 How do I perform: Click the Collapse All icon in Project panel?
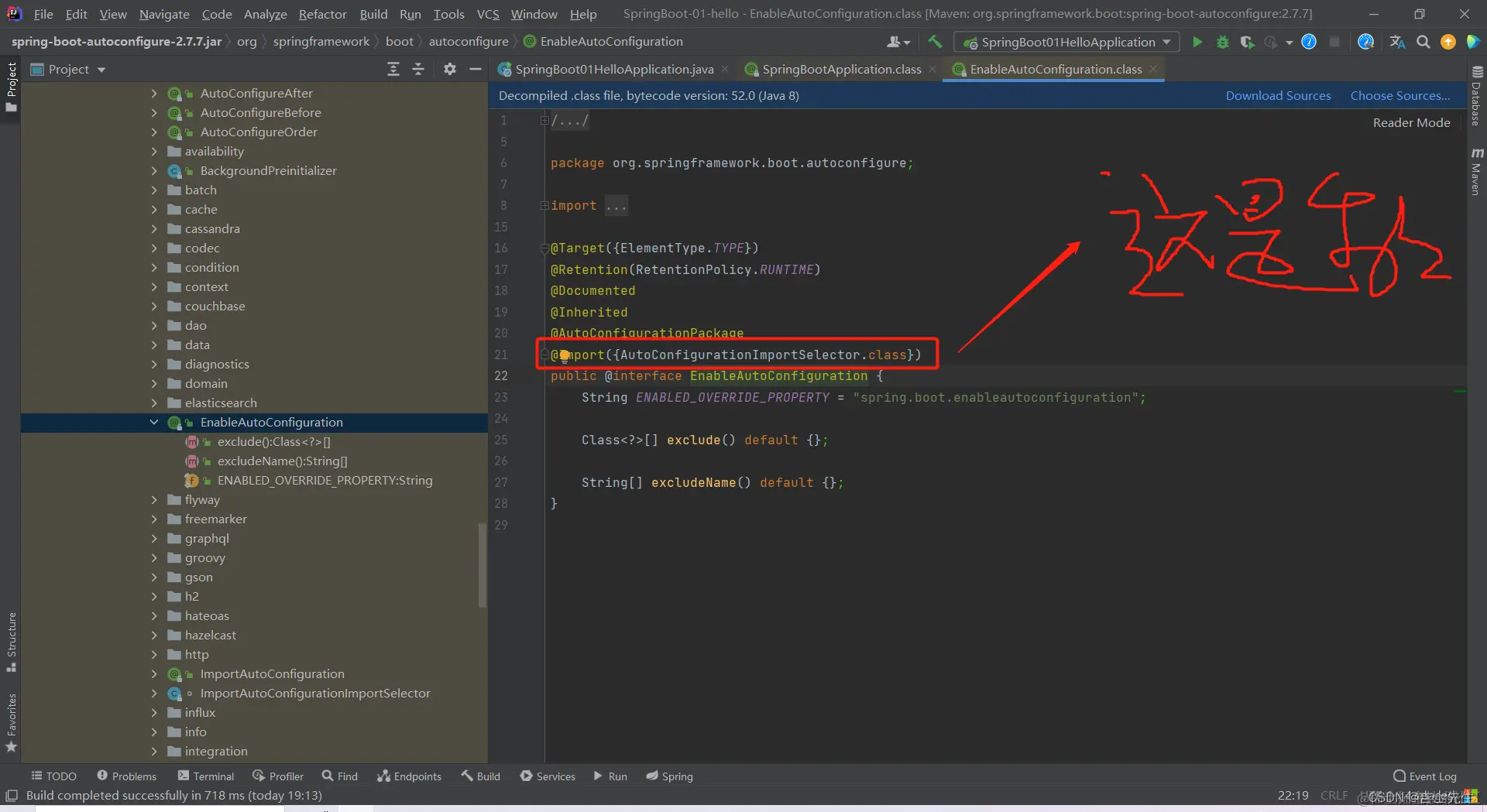click(418, 70)
